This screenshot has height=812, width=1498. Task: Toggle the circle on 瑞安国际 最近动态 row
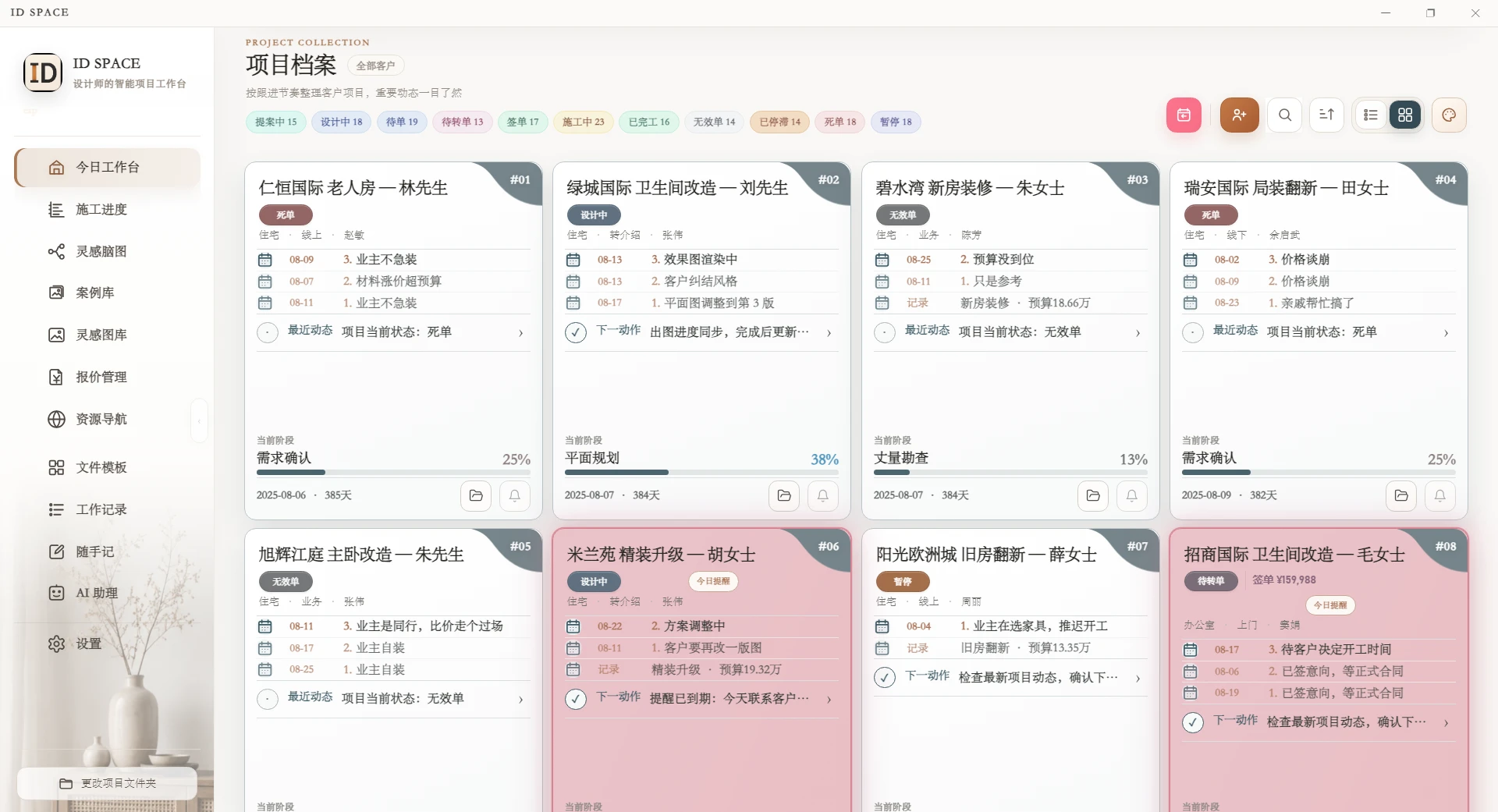[1193, 333]
